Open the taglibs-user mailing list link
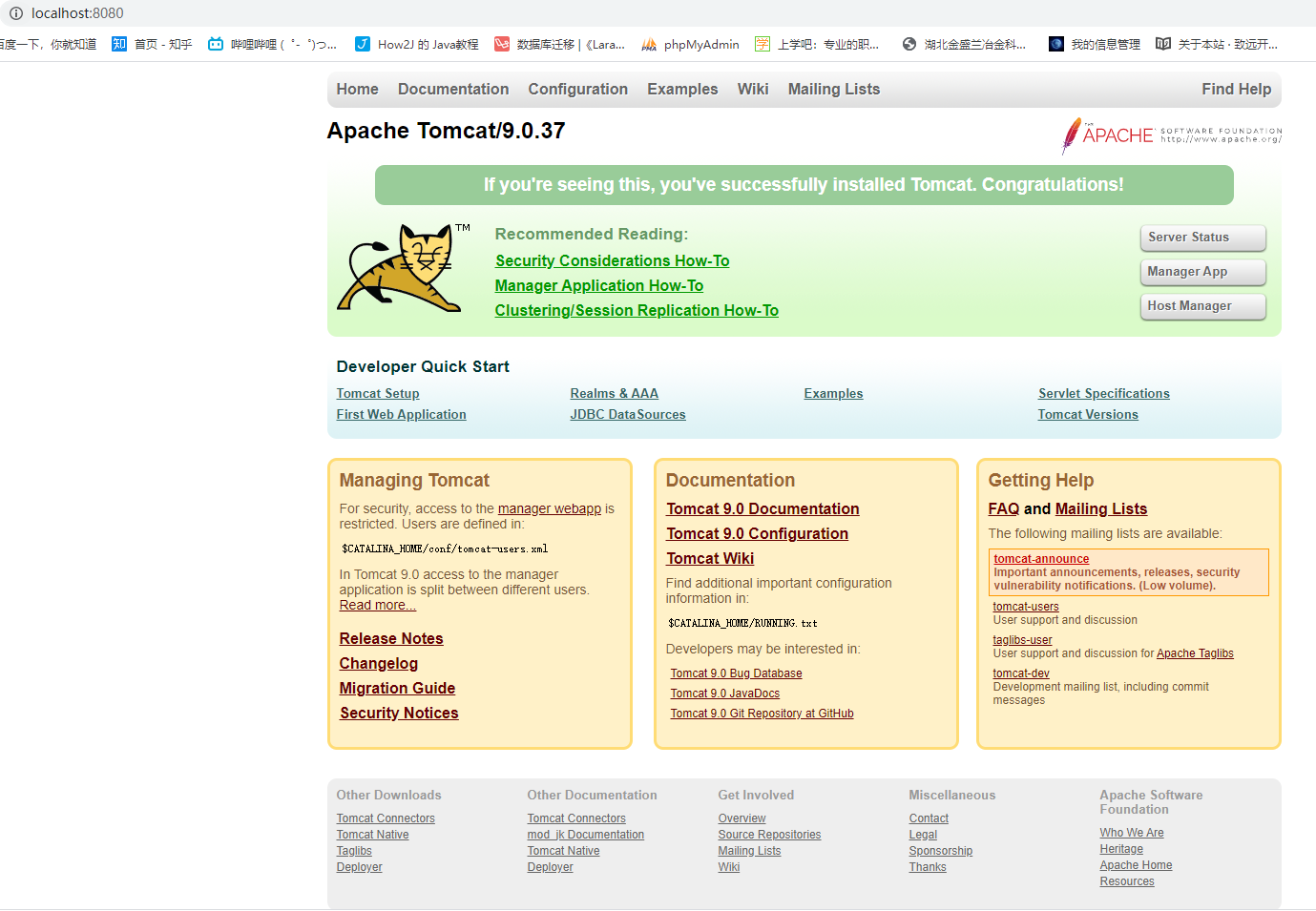Screen dimensions: 1316x911 coord(1022,640)
